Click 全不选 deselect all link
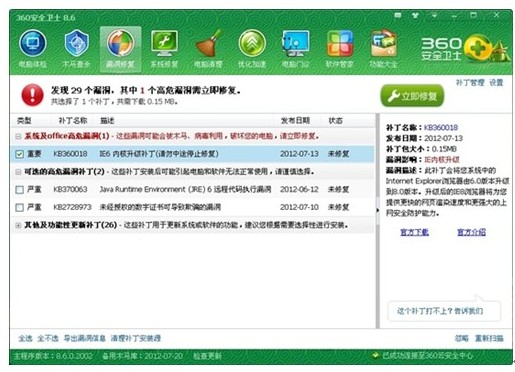The width and height of the screenshot is (515, 372). (48, 338)
